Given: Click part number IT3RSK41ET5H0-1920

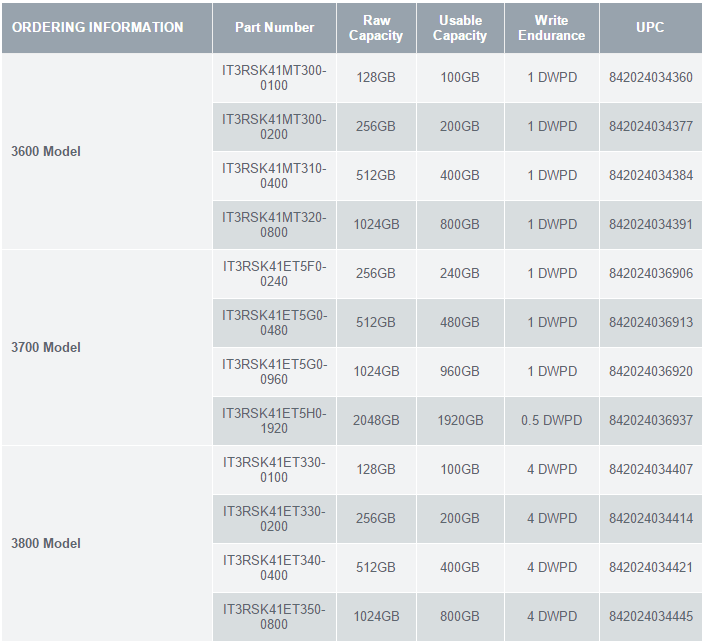Looking at the screenshot, I should [x=274, y=421].
